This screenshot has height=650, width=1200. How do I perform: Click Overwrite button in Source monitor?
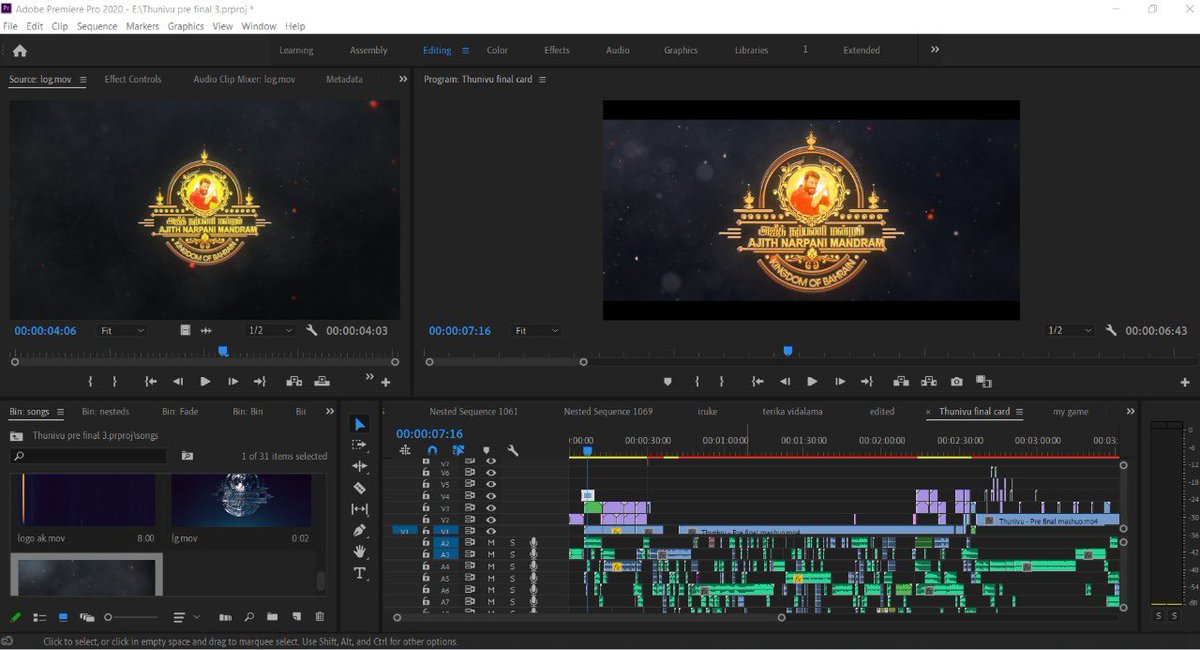pos(321,381)
